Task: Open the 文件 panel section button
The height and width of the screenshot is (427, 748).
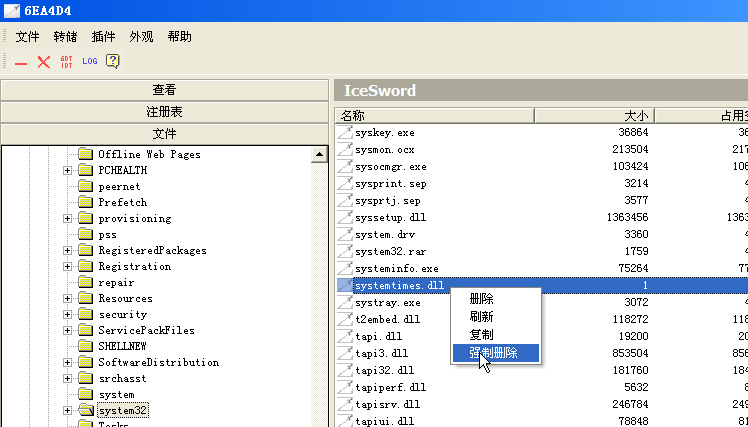Action: click(x=165, y=134)
